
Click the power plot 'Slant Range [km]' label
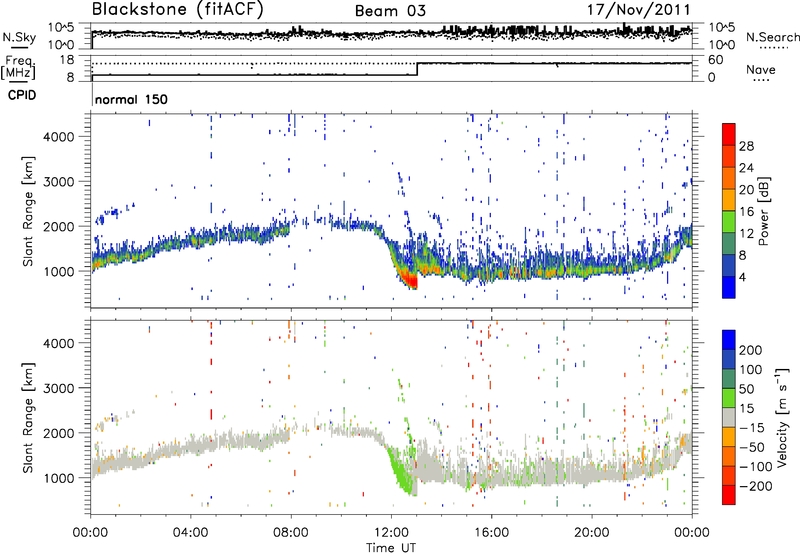(x=28, y=211)
